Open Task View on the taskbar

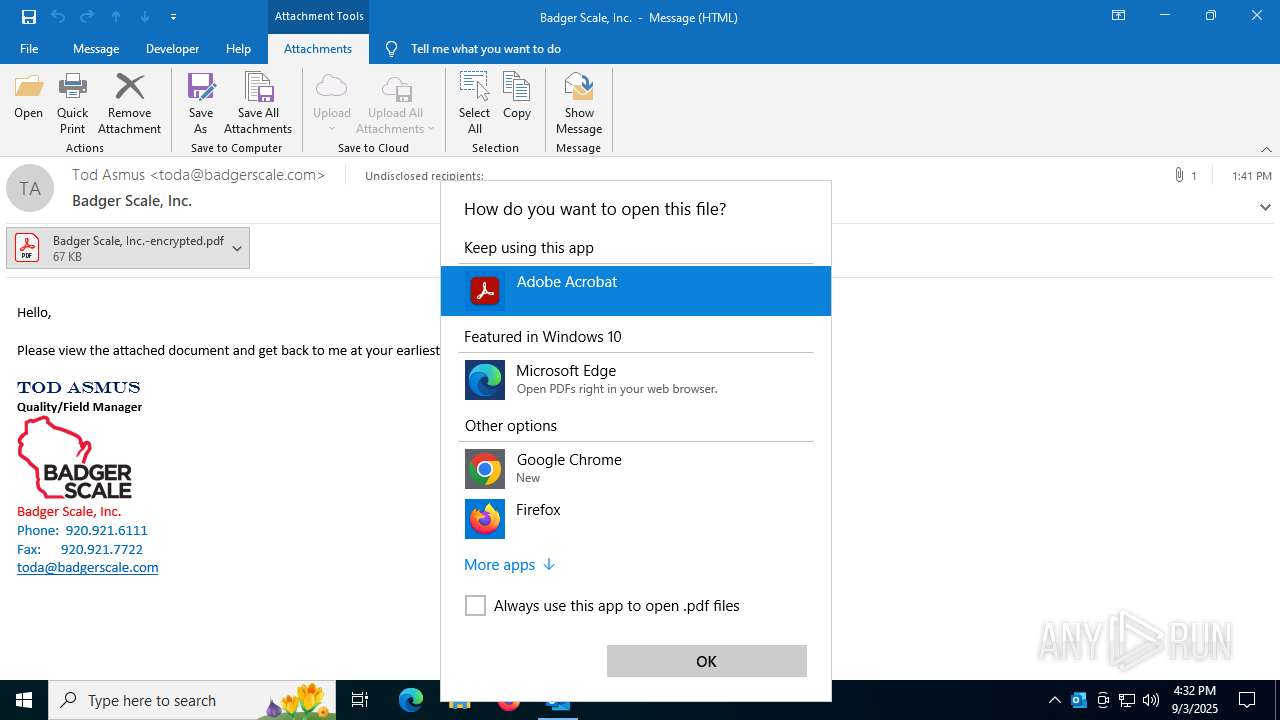click(360, 700)
